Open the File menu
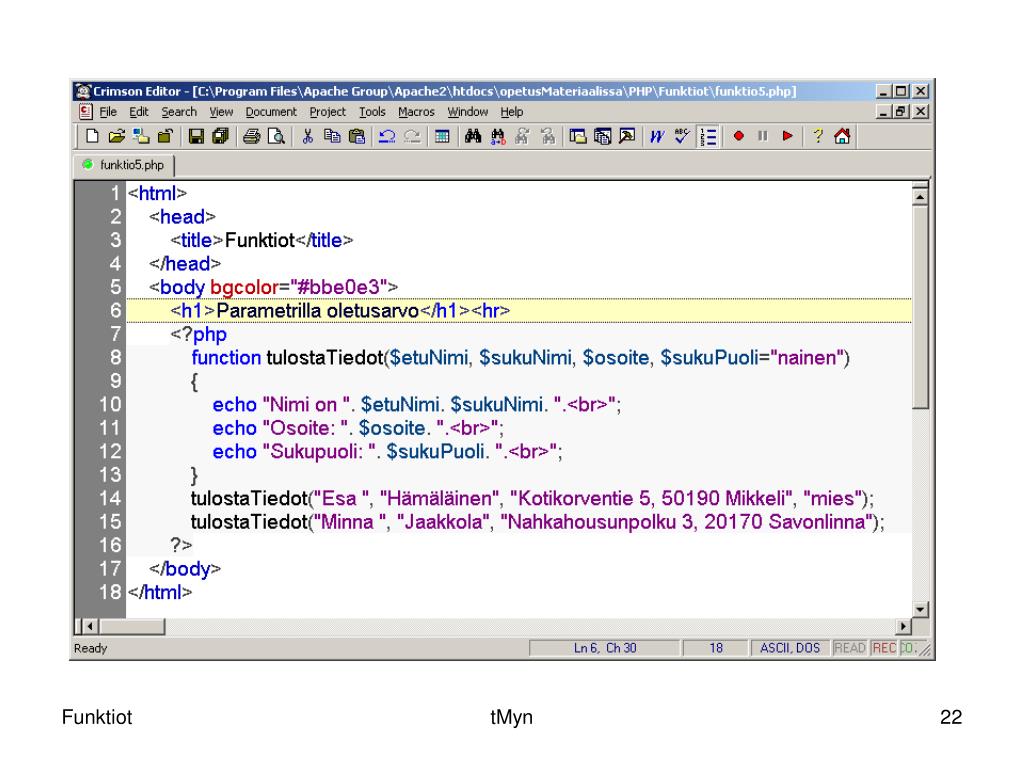 108,112
